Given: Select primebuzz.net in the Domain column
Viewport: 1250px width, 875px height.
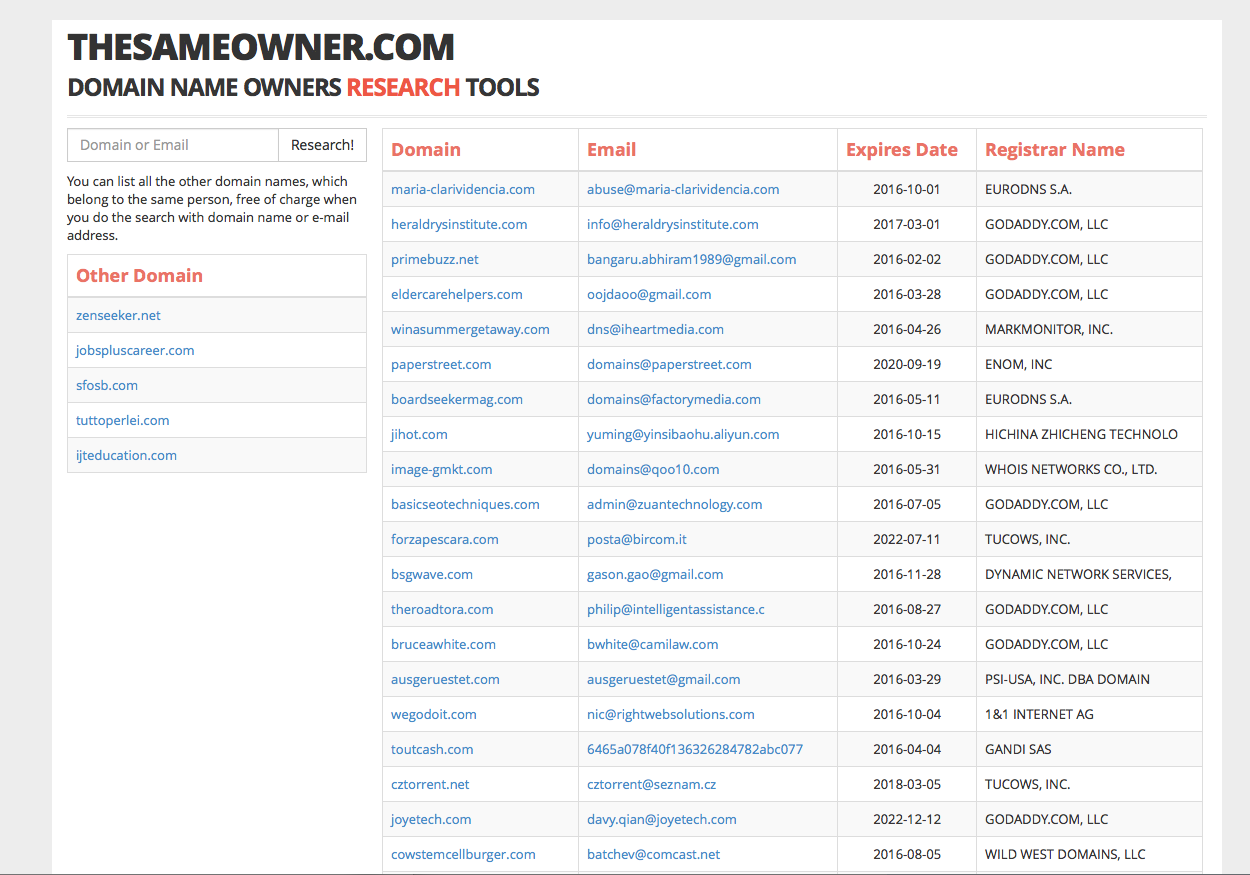Looking at the screenshot, I should [433, 258].
